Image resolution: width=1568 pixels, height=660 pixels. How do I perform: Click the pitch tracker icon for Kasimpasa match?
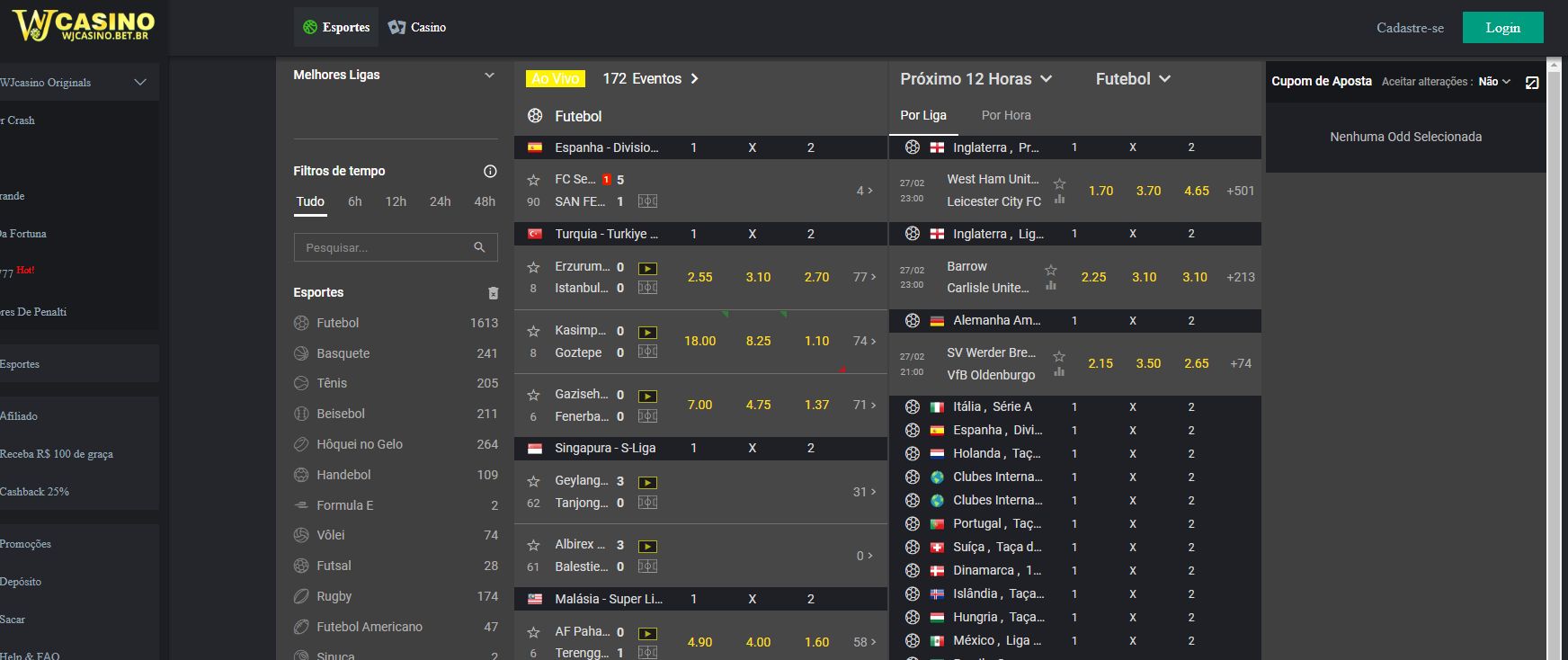[647, 352]
